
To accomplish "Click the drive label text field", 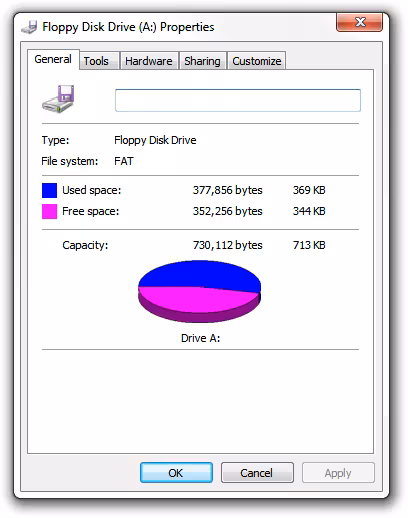I will [238, 100].
